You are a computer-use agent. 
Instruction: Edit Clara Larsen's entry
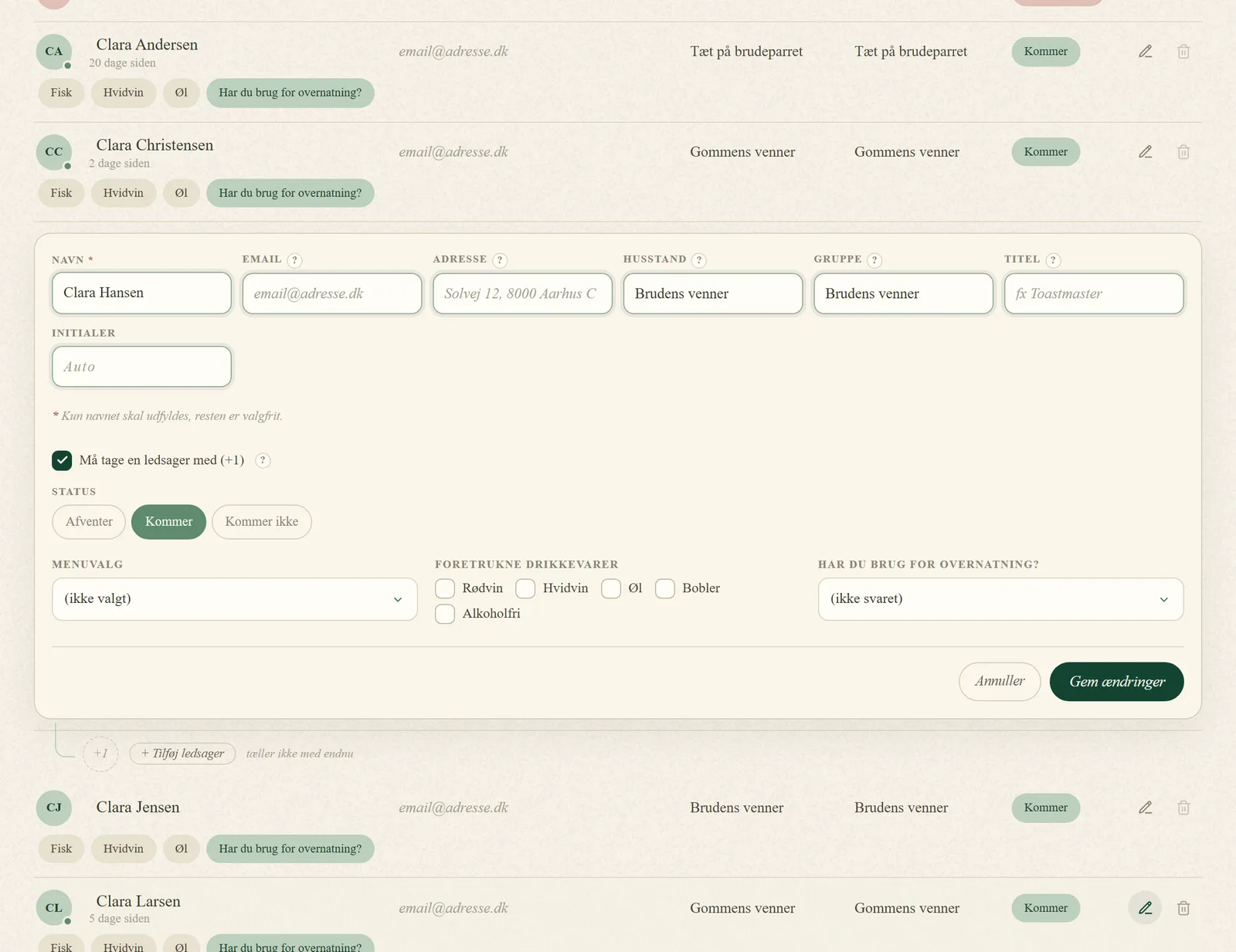coord(1146,908)
